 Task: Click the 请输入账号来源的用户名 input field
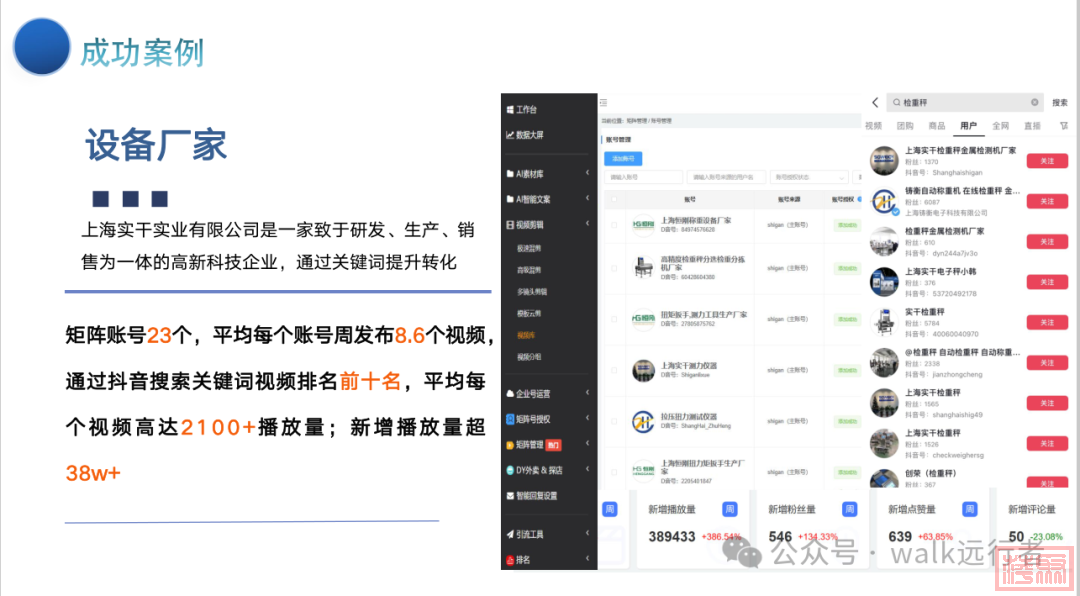tap(726, 177)
